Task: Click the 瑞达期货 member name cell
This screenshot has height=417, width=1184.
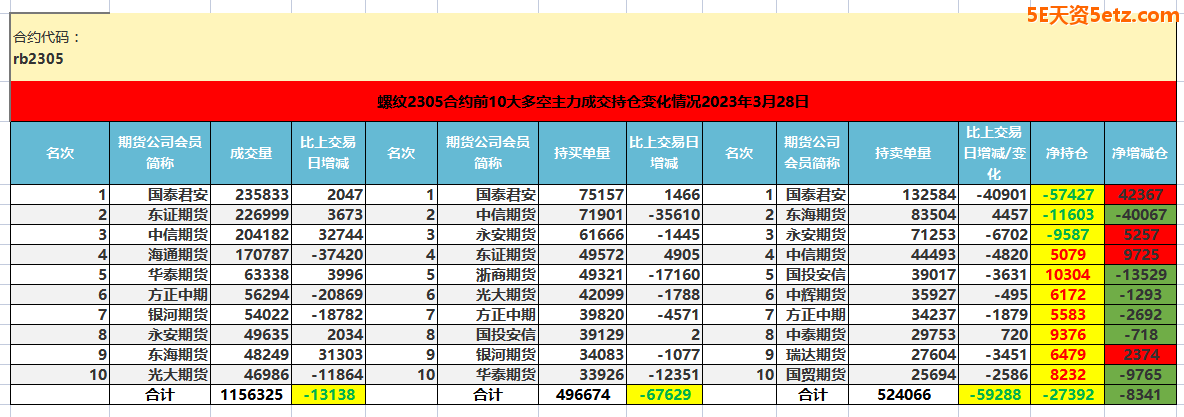Action: point(814,355)
